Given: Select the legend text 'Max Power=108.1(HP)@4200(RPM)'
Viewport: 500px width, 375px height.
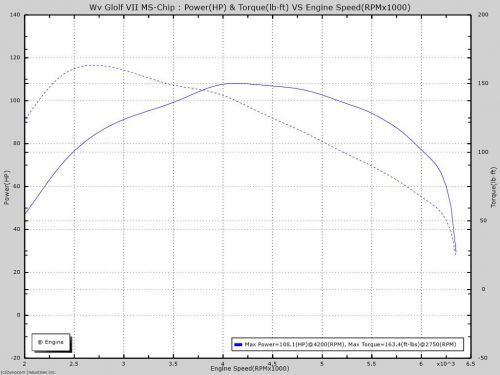Looking at the screenshot, I should tap(294, 344).
